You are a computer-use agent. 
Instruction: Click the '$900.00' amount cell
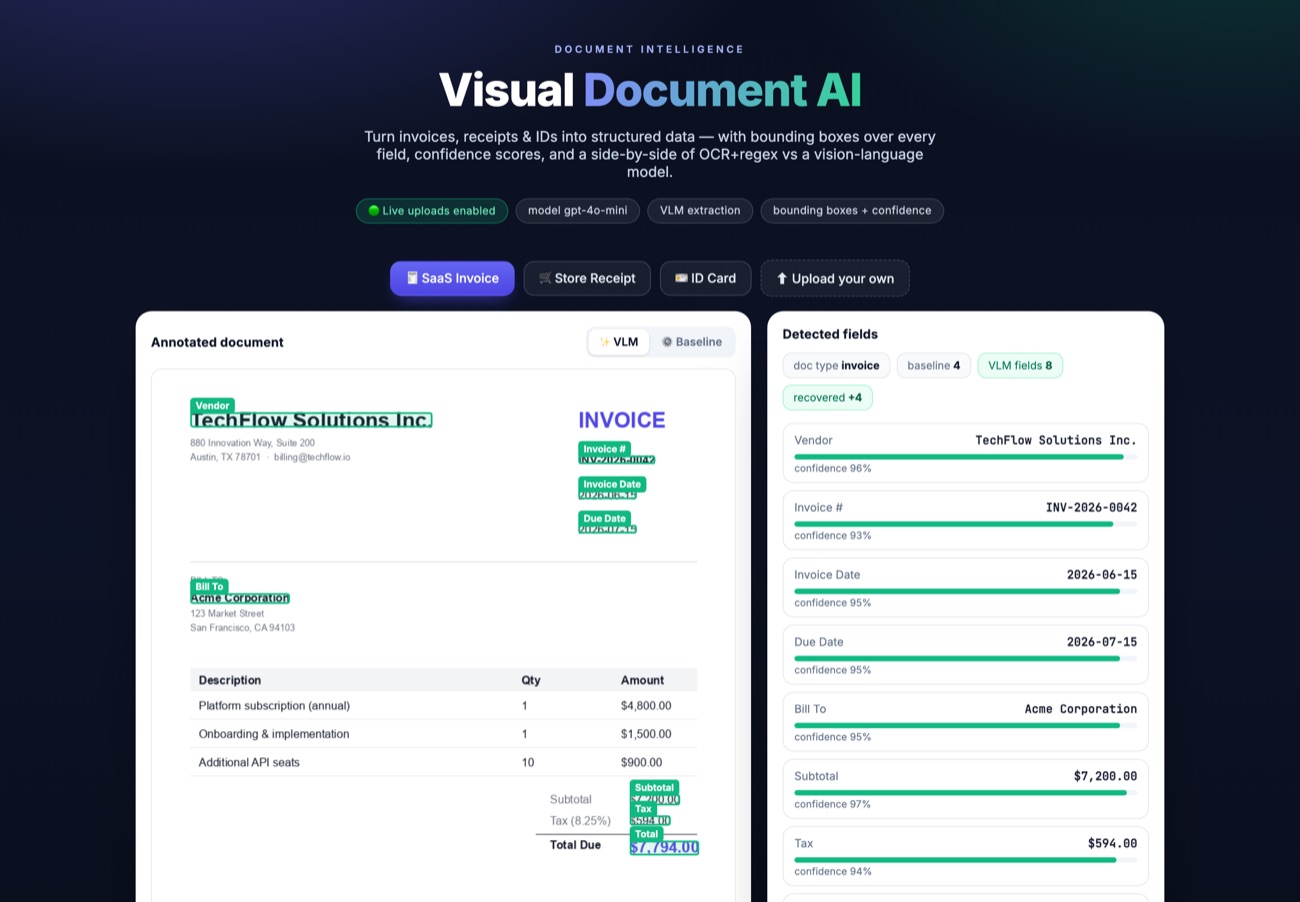(x=642, y=762)
